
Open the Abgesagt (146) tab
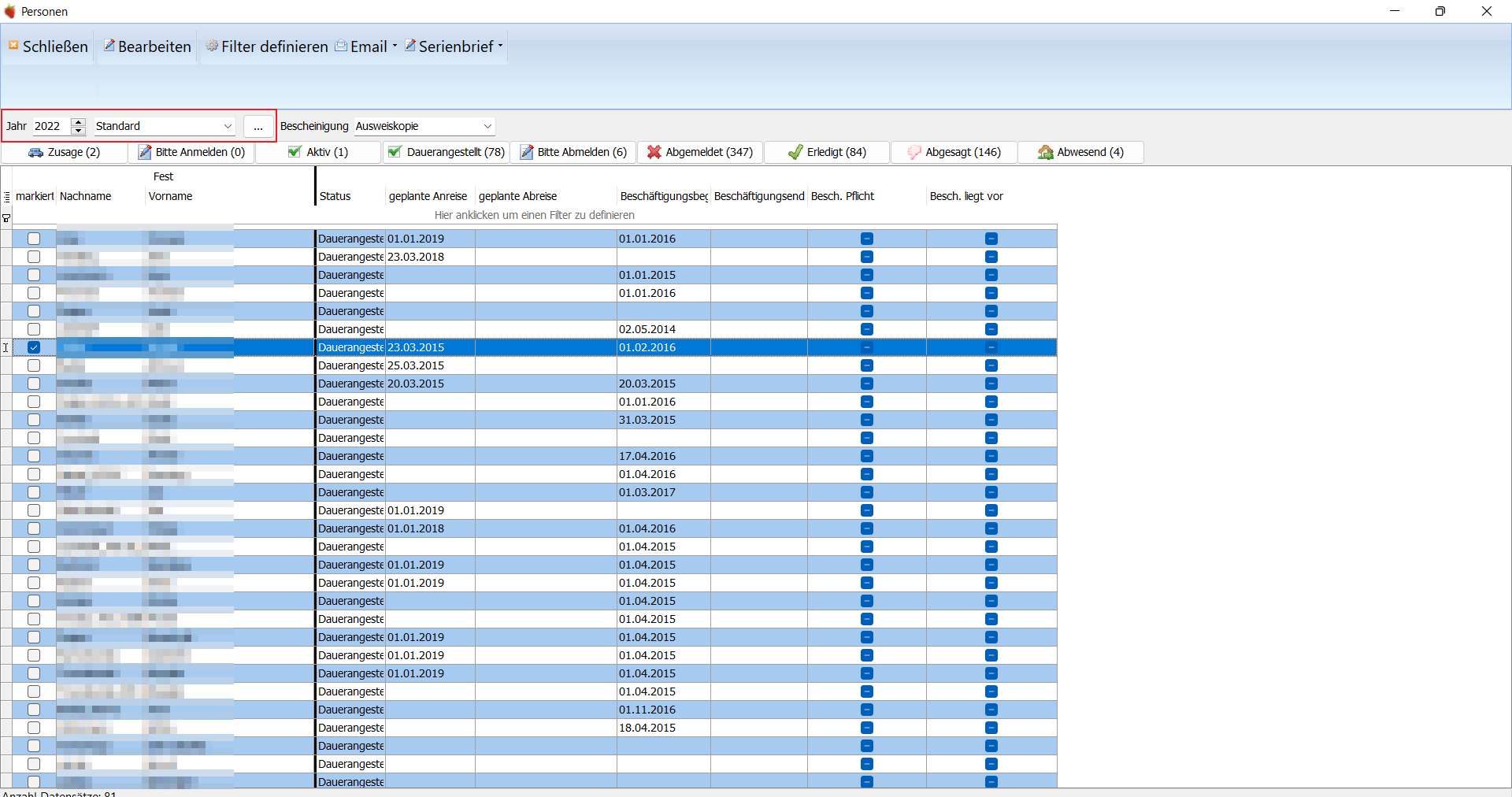[x=954, y=152]
